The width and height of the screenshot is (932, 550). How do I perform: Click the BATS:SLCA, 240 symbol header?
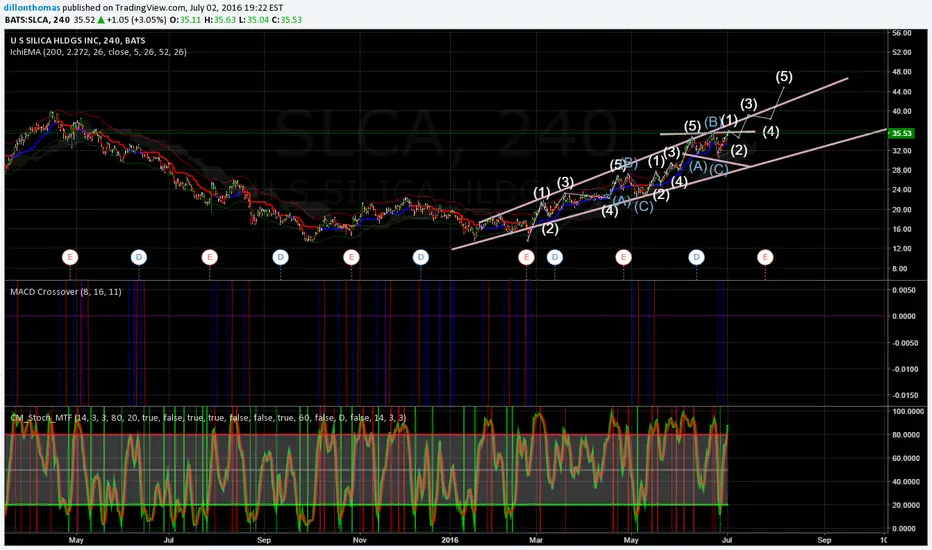37,20
